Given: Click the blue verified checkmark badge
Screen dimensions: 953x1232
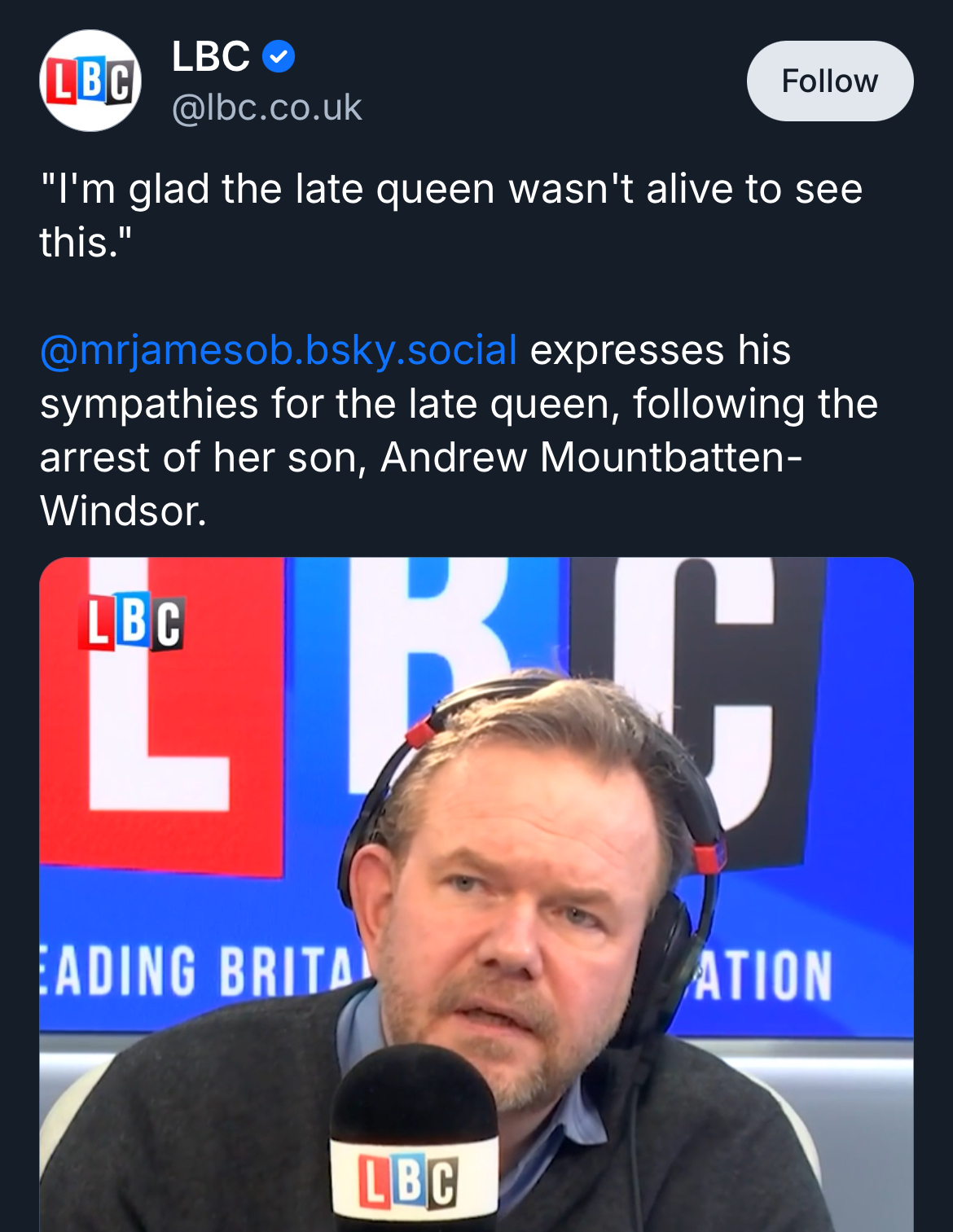Looking at the screenshot, I should pos(279,57).
